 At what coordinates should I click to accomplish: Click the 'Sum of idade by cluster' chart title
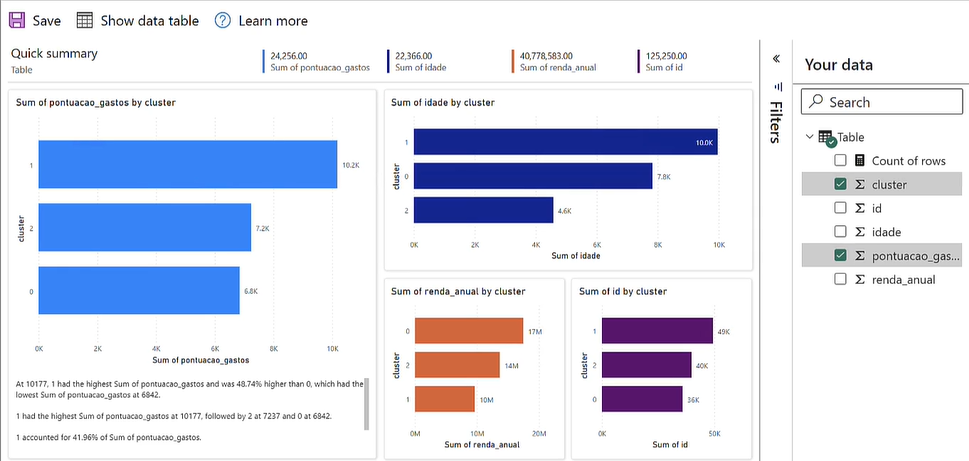click(x=442, y=103)
